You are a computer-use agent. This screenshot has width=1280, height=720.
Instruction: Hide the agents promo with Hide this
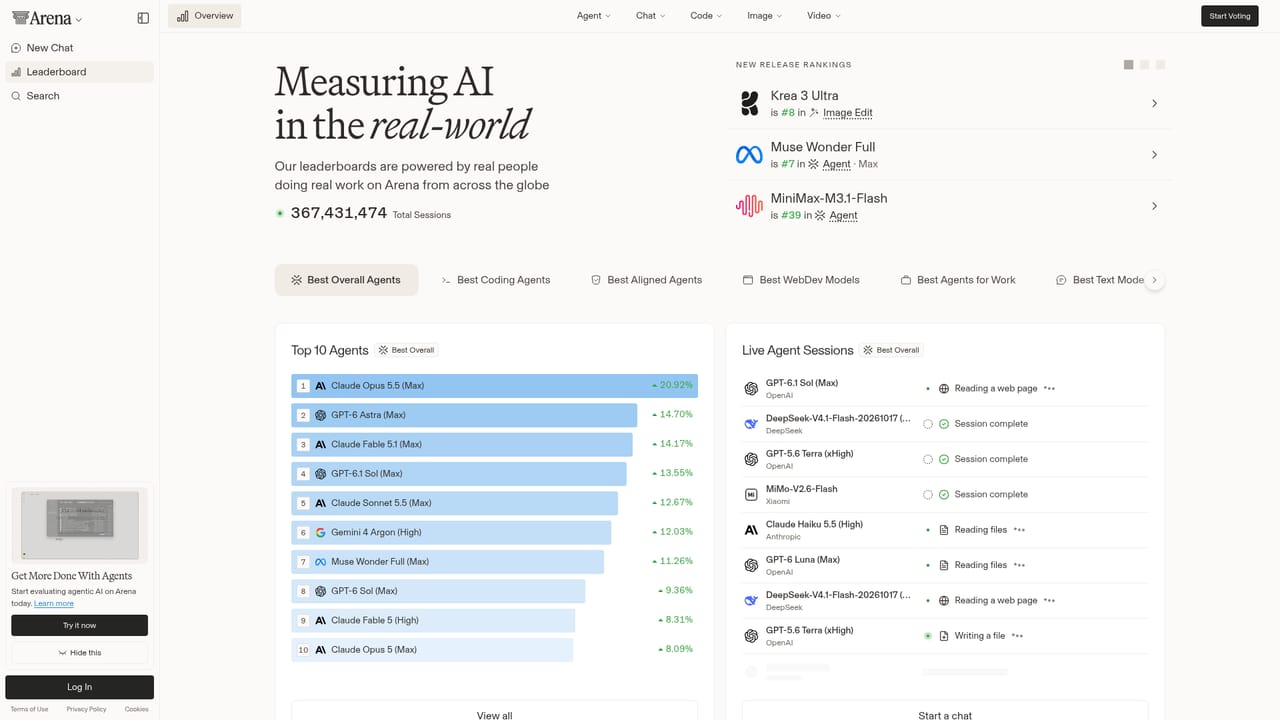point(80,653)
